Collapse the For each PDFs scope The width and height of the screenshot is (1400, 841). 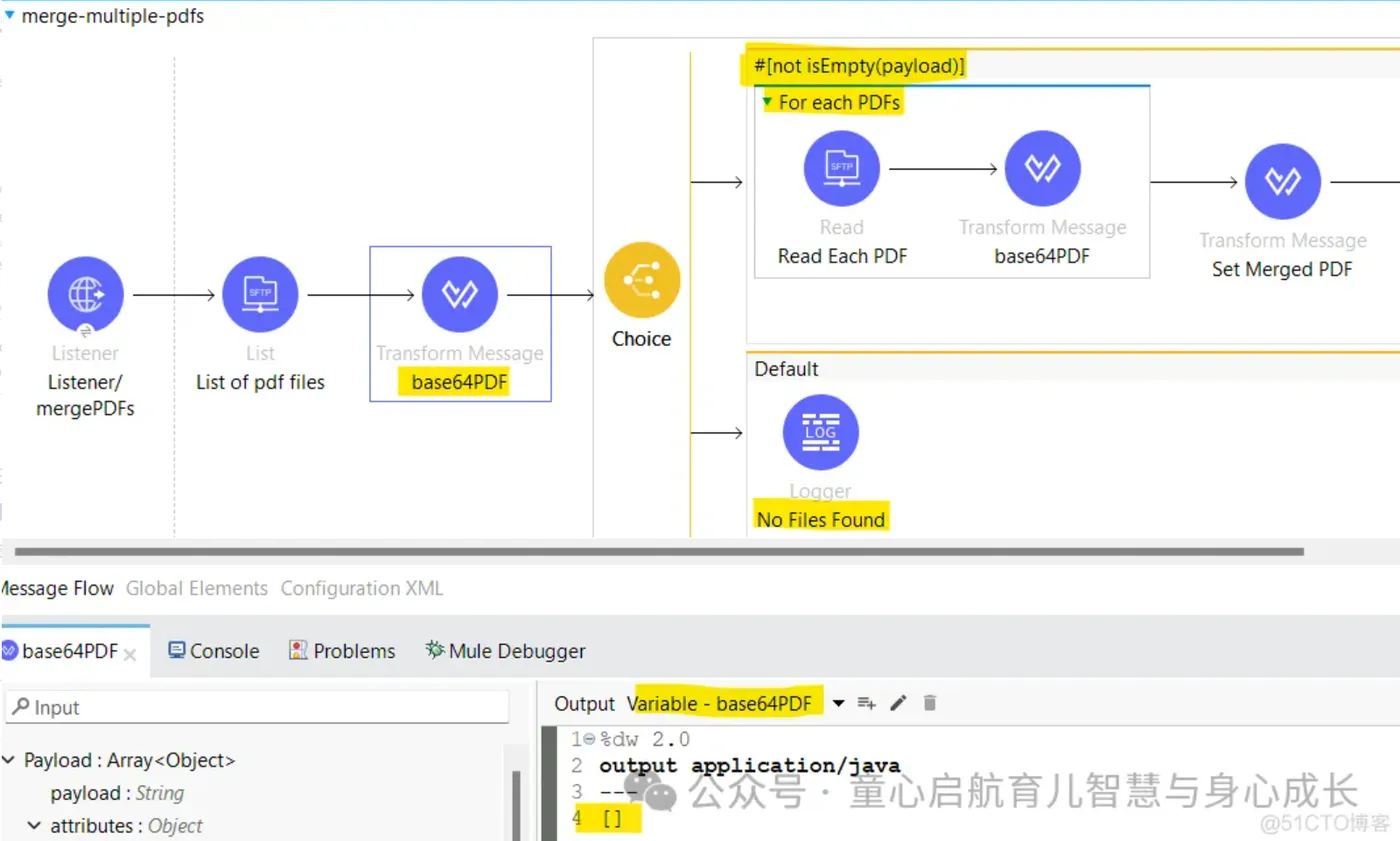(x=767, y=102)
